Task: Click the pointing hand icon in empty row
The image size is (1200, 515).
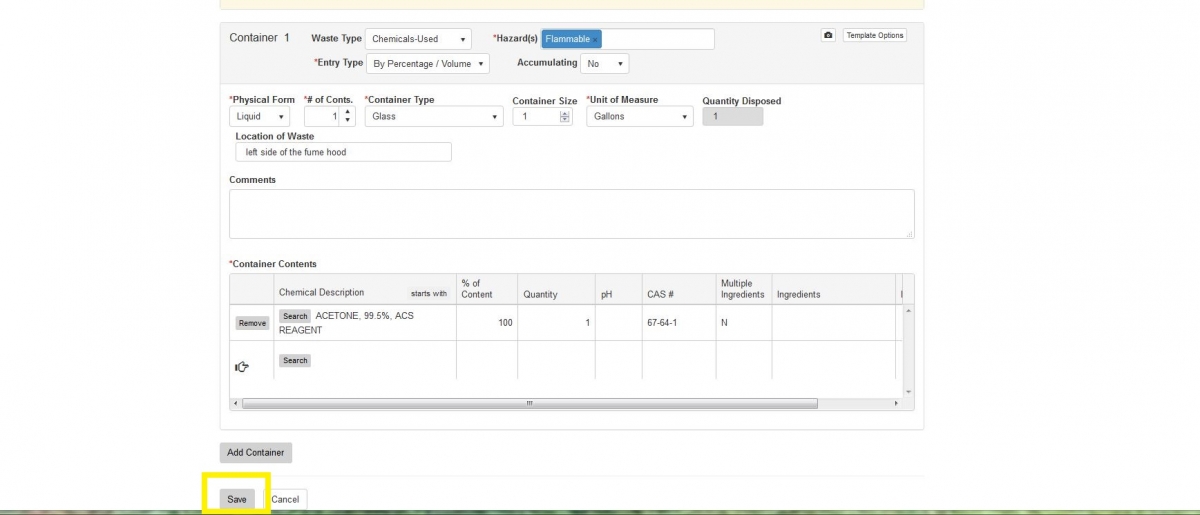Action: point(241,367)
